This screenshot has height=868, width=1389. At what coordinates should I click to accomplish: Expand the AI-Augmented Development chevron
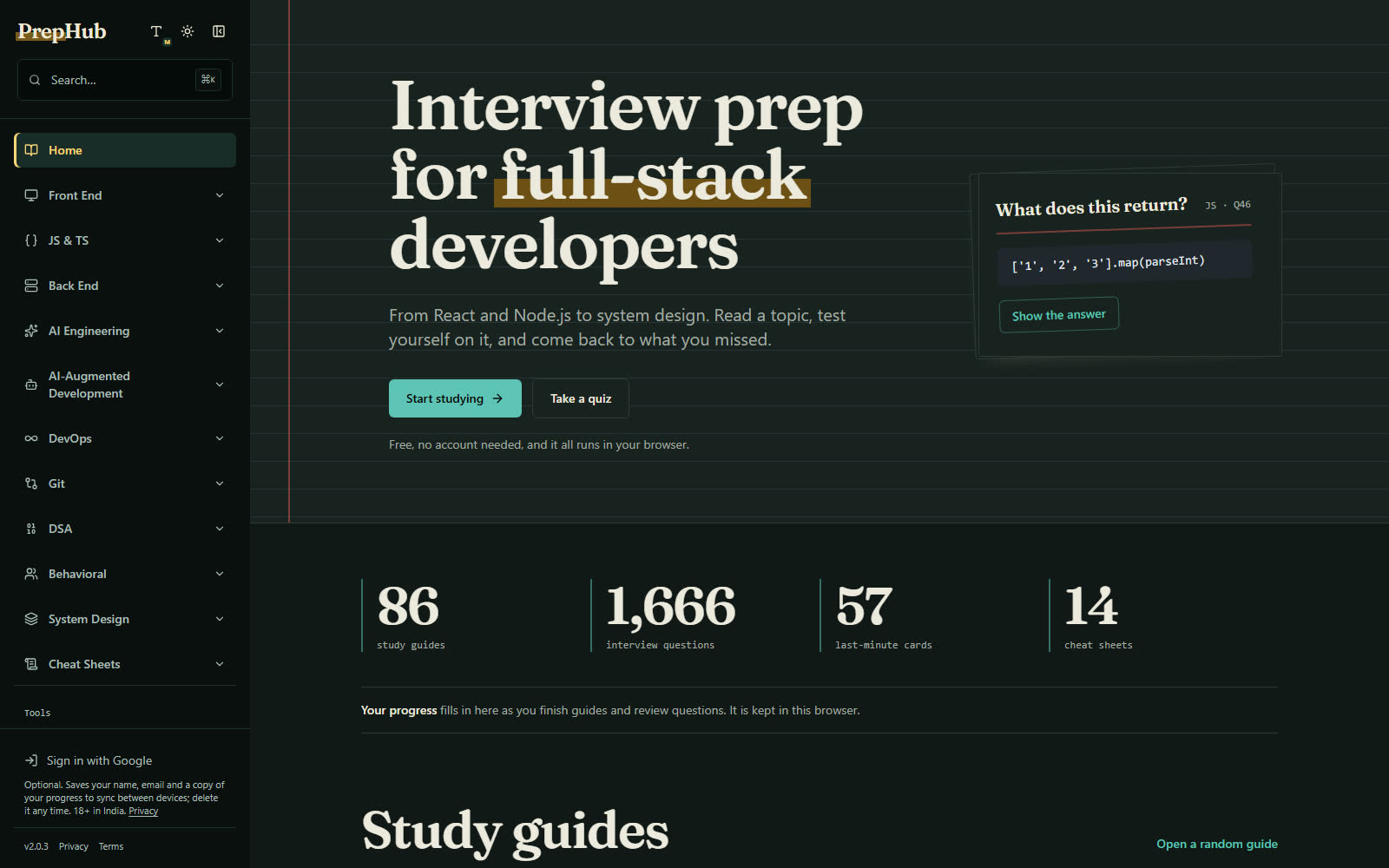tap(220, 385)
